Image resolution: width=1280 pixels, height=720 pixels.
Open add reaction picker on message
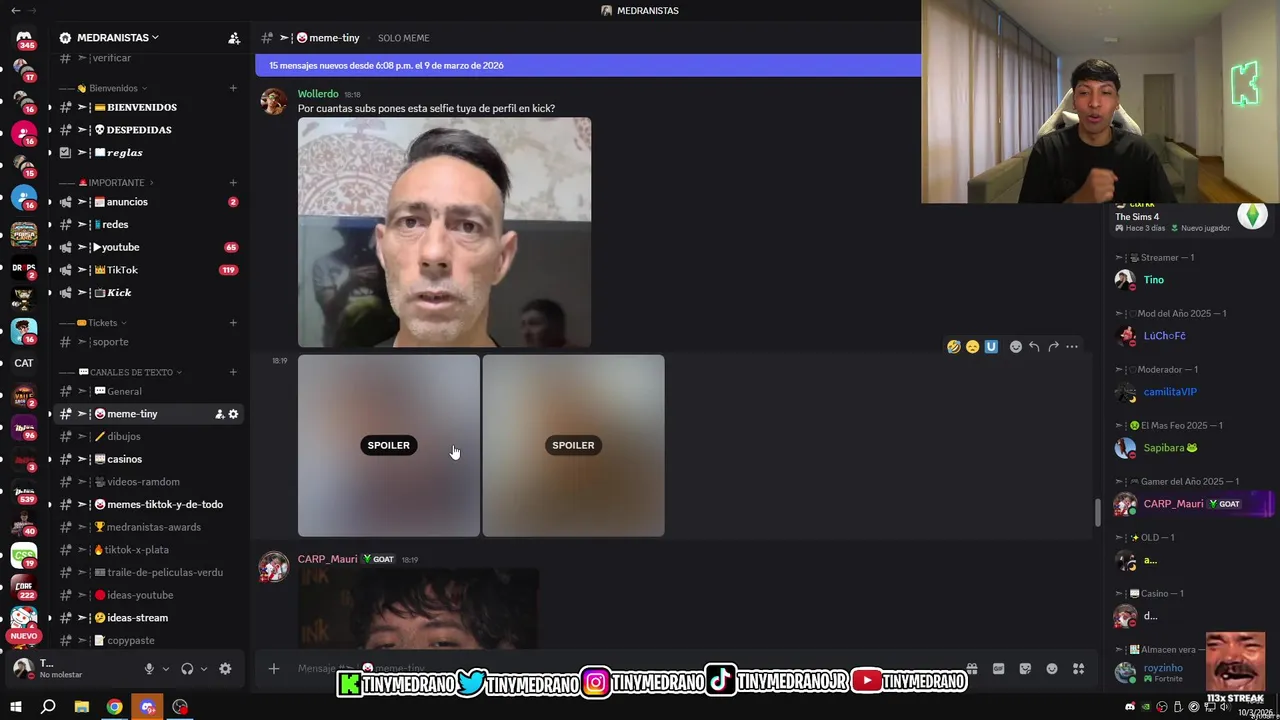click(x=1016, y=347)
